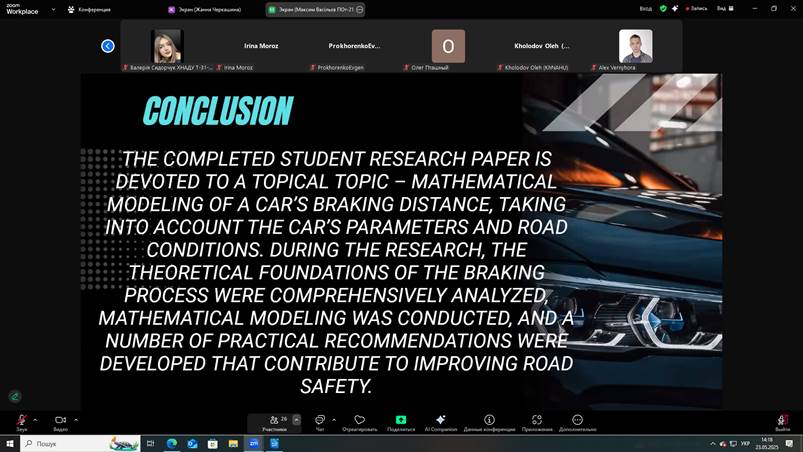Open the Apps menu in toolbar
This screenshot has width=803, height=452.
pyautogui.click(x=537, y=421)
